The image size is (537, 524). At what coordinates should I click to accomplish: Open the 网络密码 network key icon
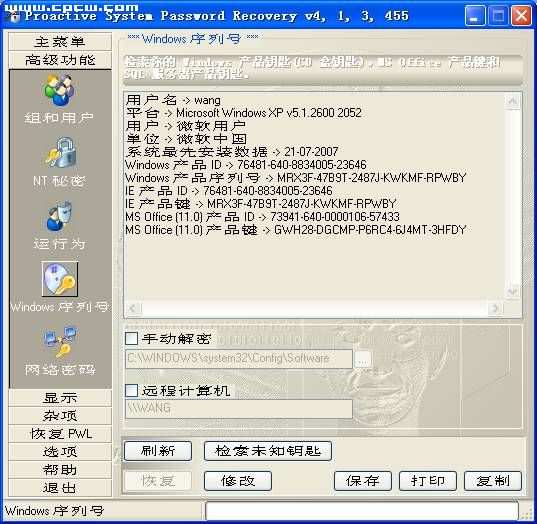click(60, 342)
